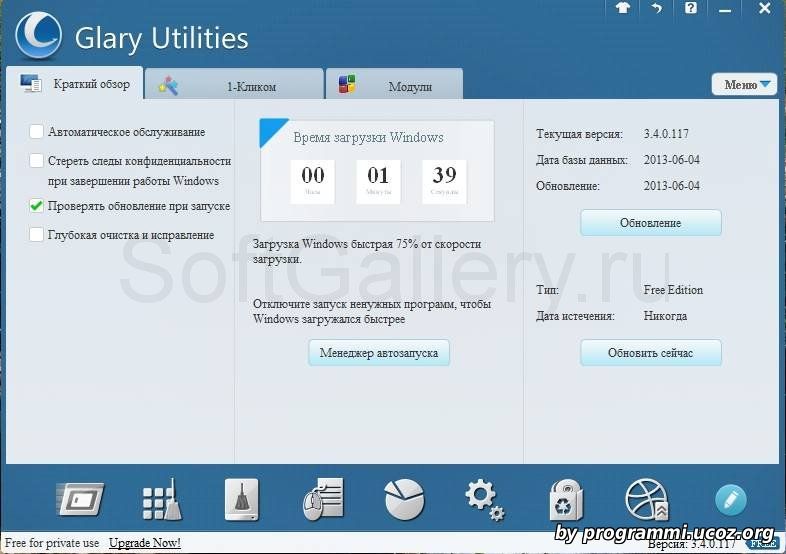
Task: Open the disk cleaner icon in bottom toolbar
Action: 81,499
